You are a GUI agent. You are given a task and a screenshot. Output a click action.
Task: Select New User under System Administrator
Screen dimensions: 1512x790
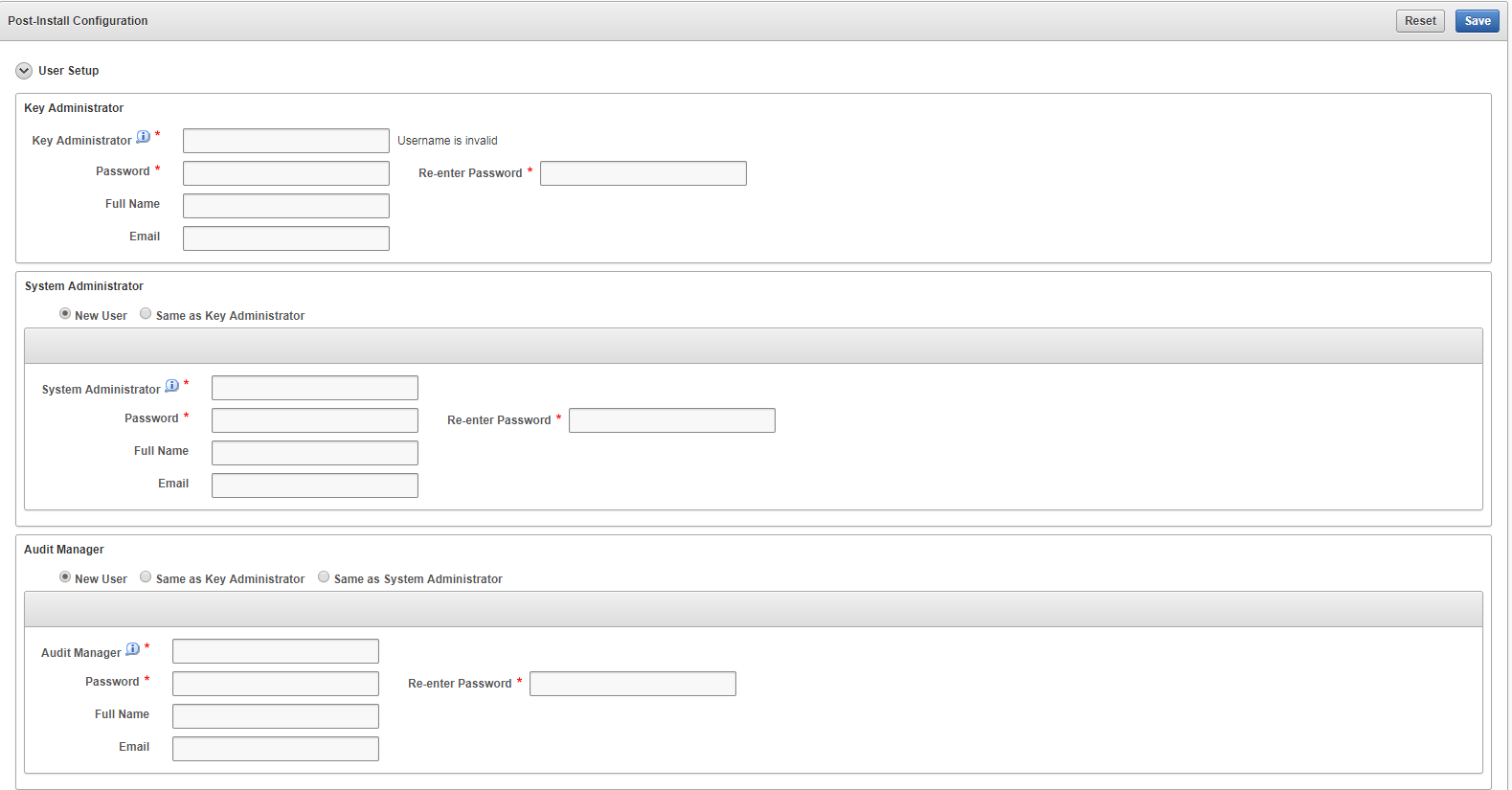click(65, 314)
